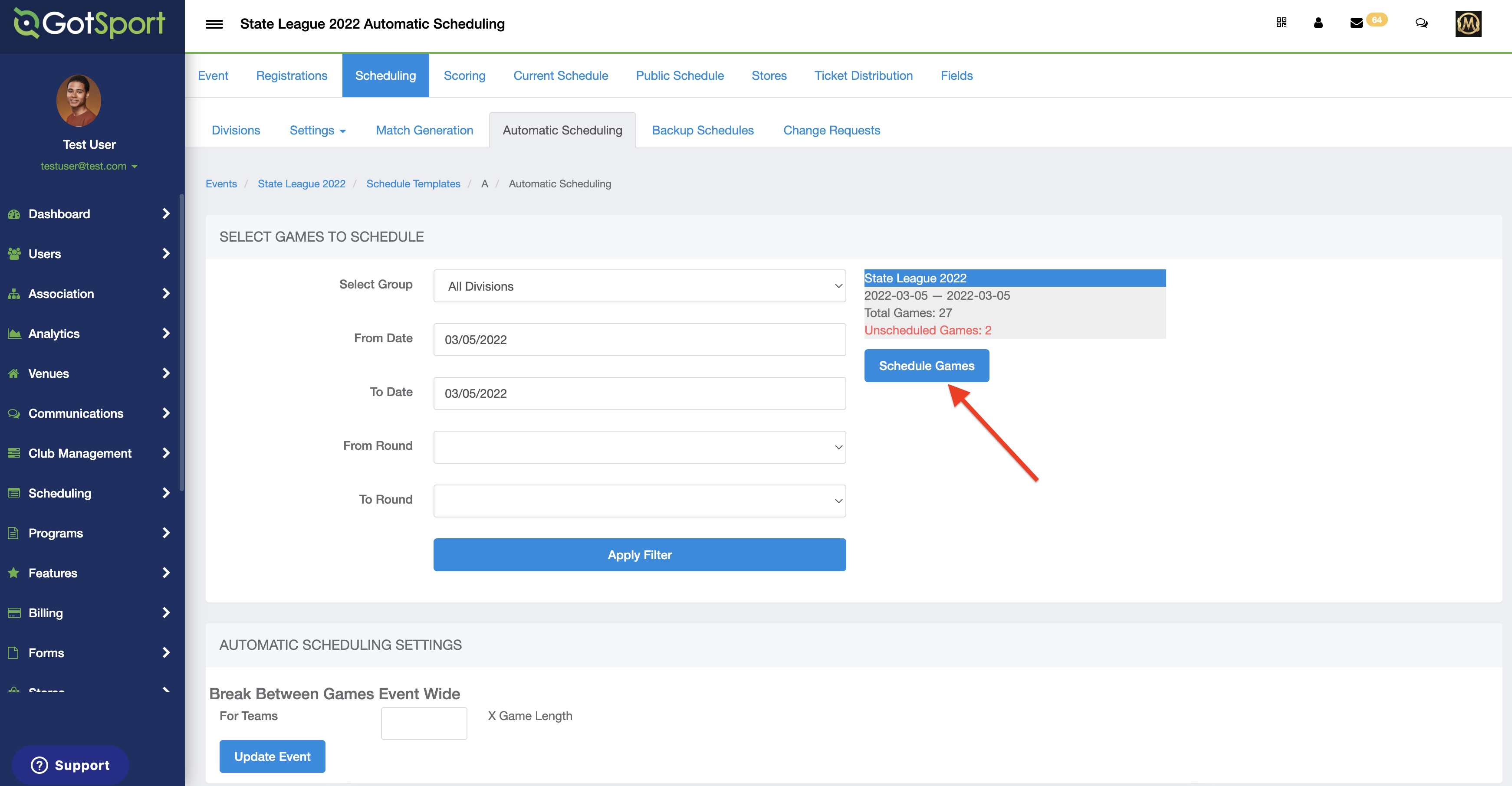Open the Backup Schedules sub-tab
This screenshot has width=1512, height=786.
[x=703, y=130]
